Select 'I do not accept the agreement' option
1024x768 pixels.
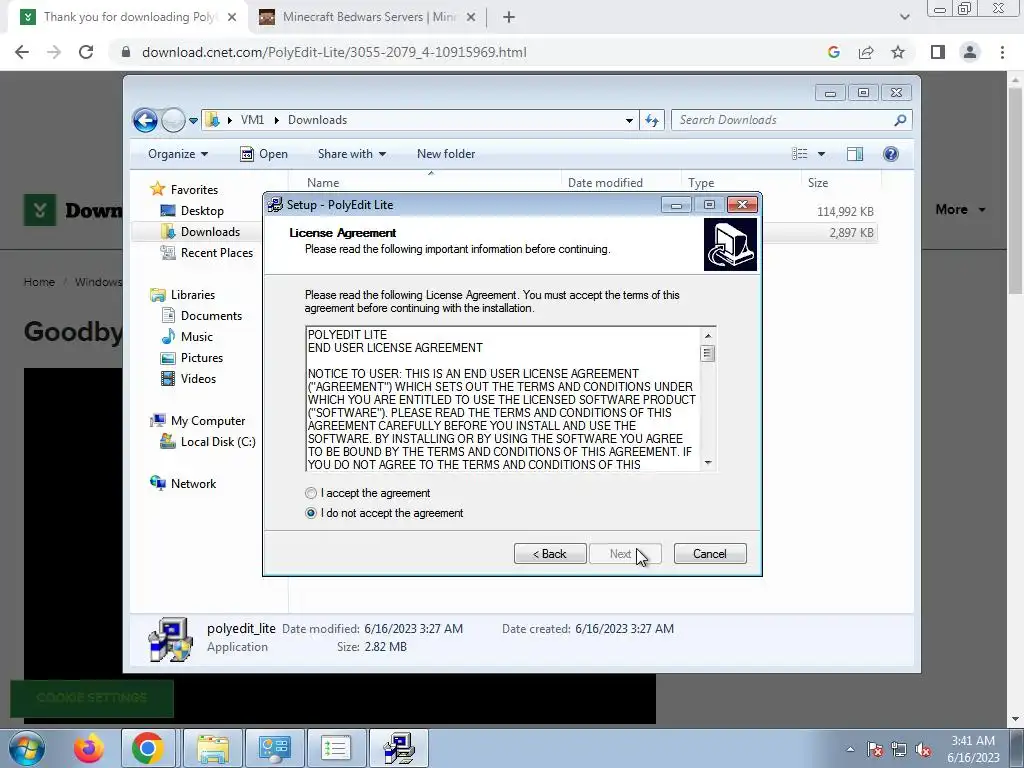311,513
